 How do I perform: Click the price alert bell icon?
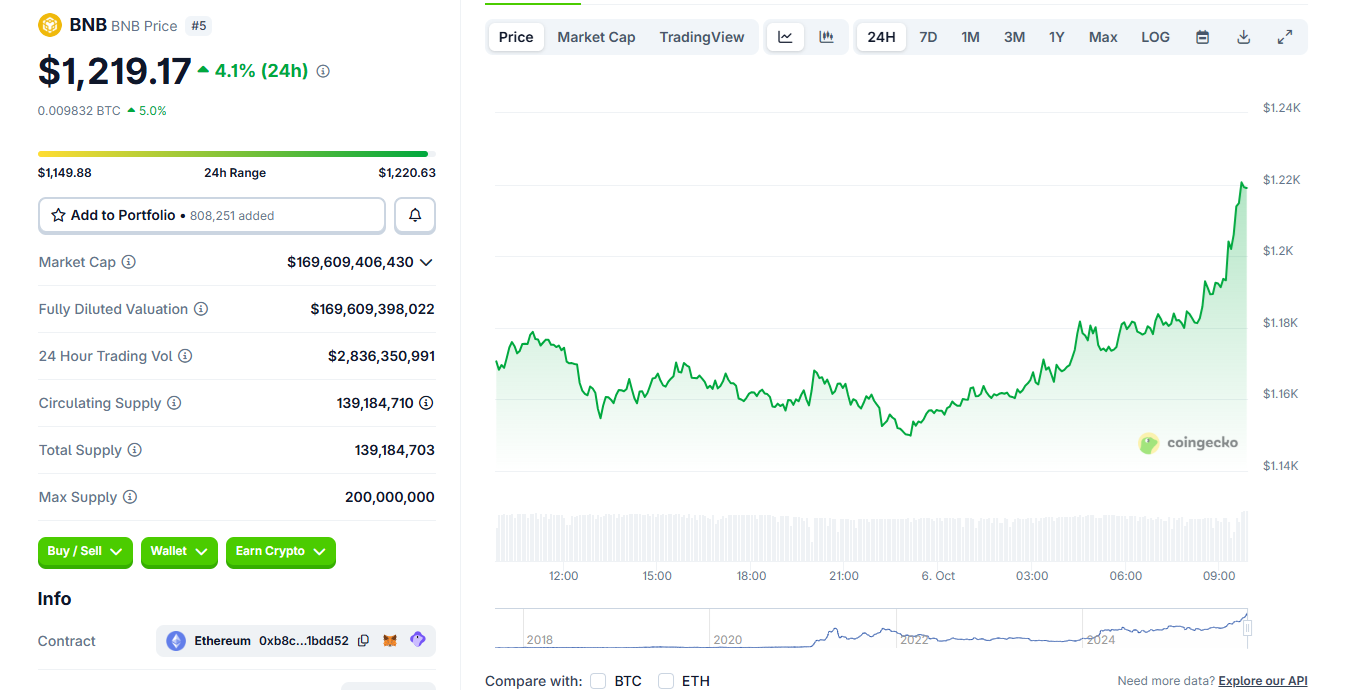pos(415,215)
